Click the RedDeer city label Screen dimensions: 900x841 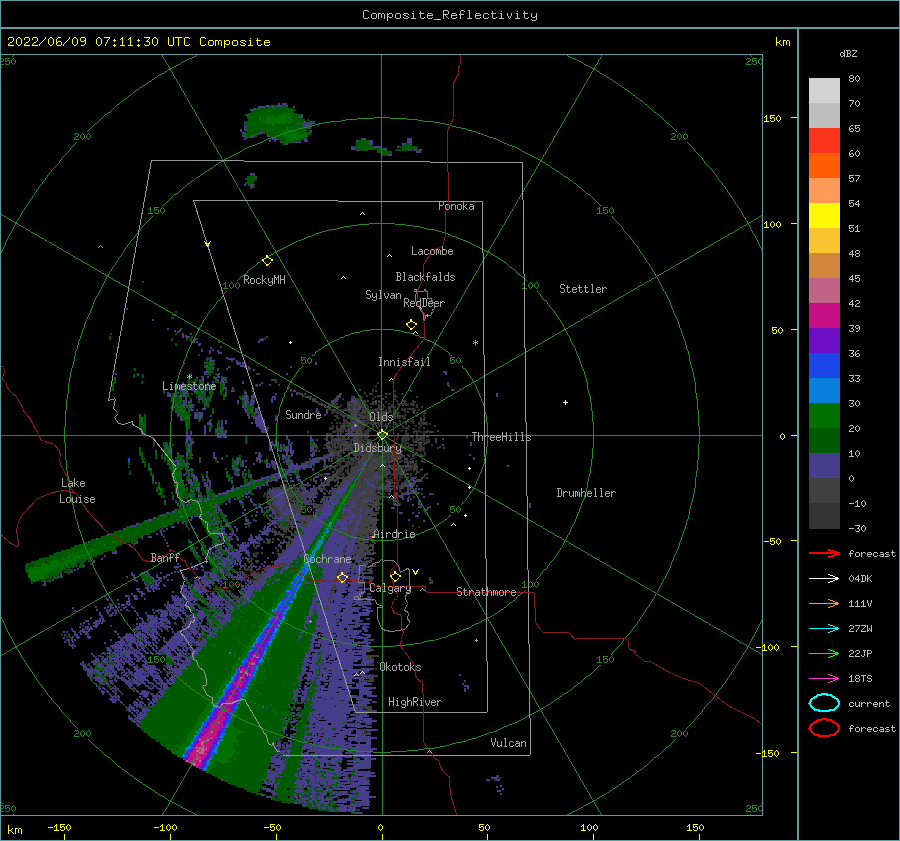424,303
